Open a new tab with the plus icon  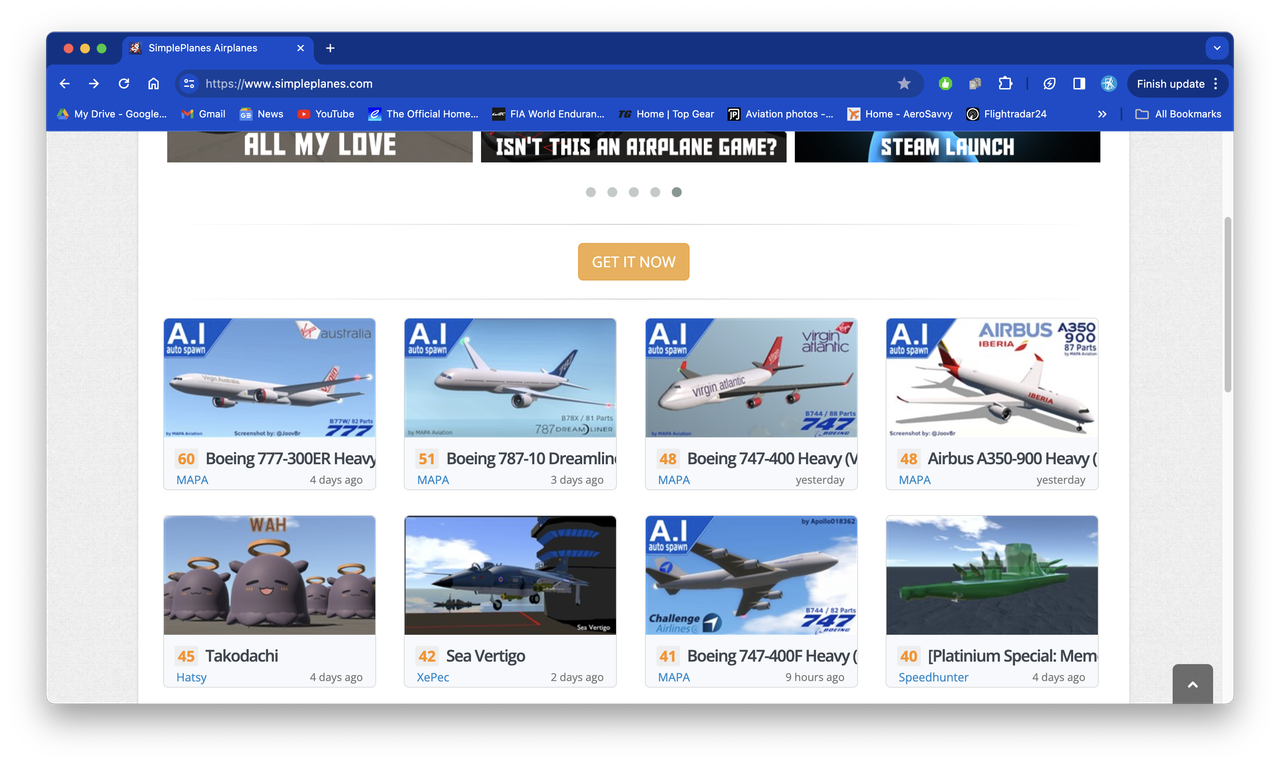click(330, 48)
